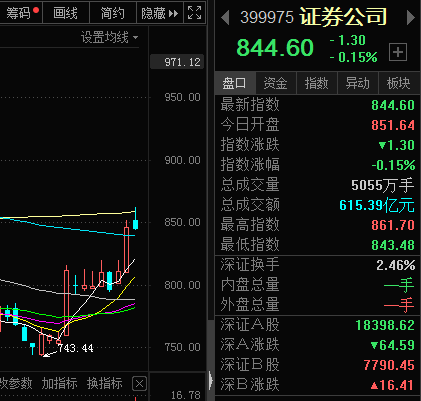
Task: Click the 950.00 axis label
Action: [182, 97]
